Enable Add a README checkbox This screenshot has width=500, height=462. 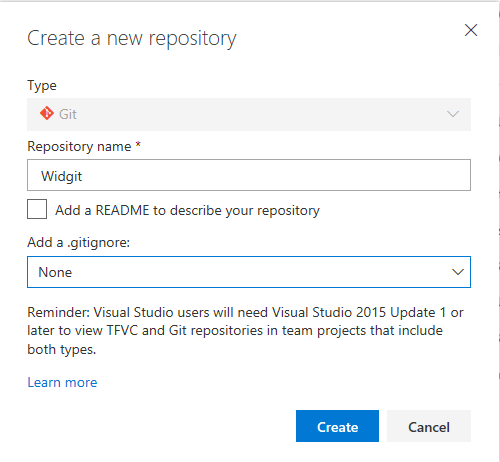click(x=37, y=209)
